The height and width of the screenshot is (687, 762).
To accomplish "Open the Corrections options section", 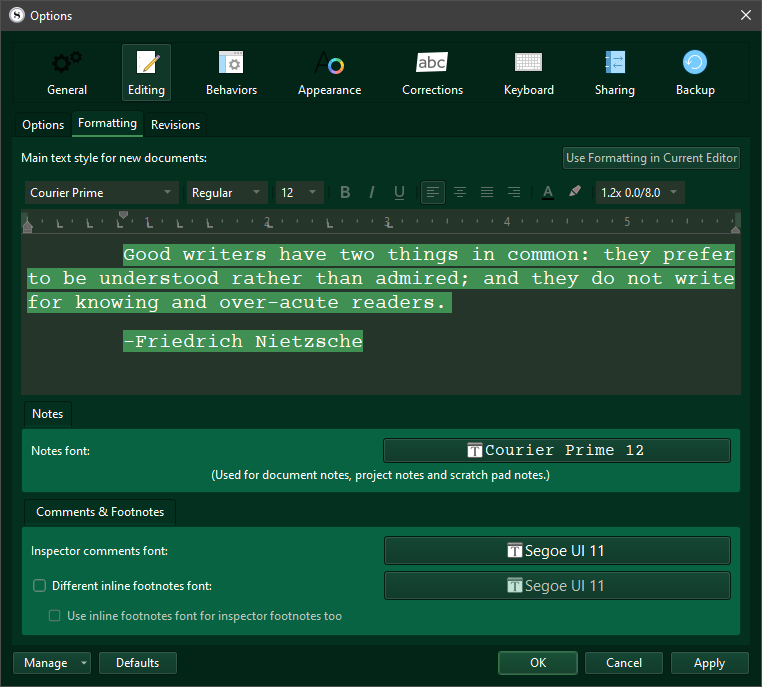I will click(x=432, y=73).
